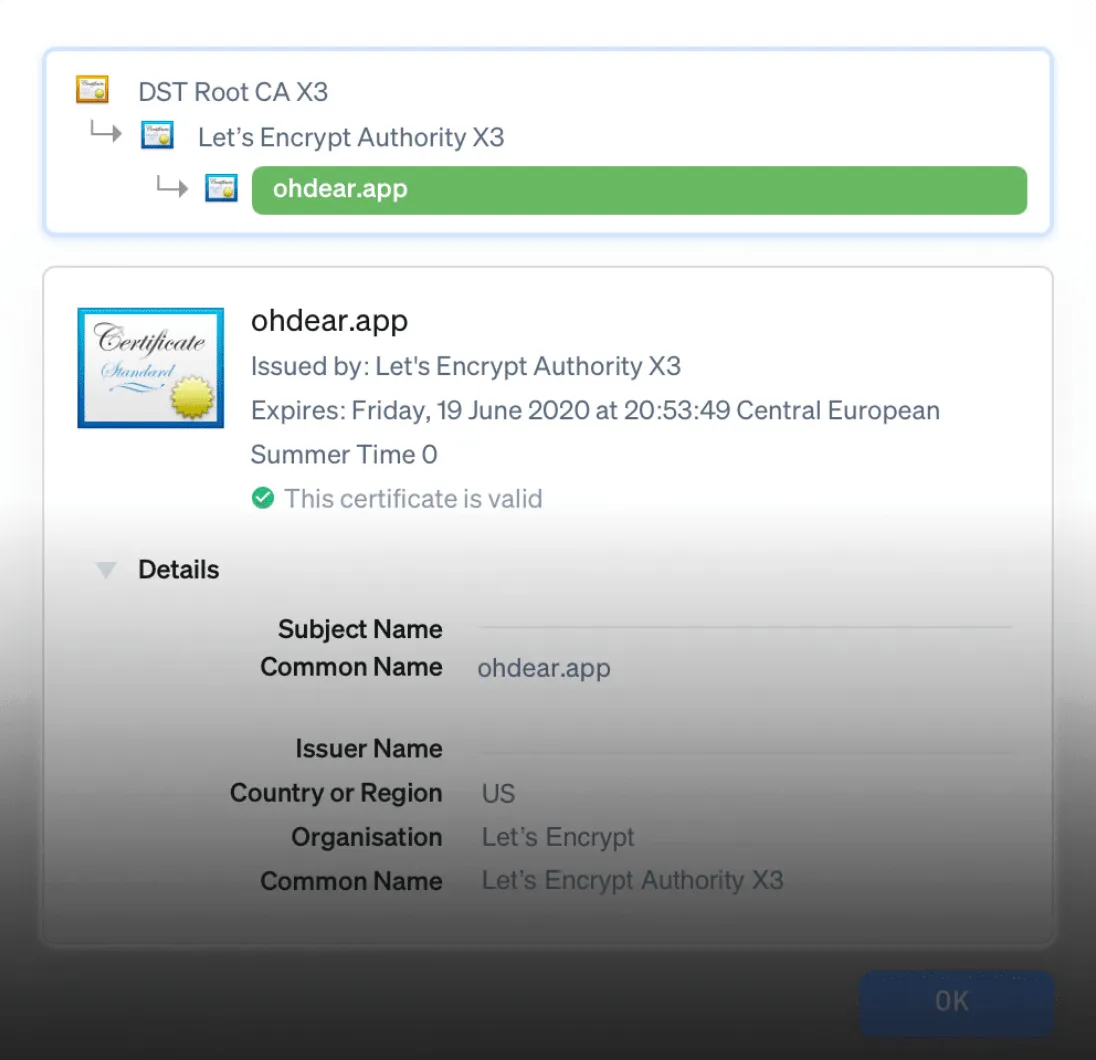Click the certificate icon beside Let's Encrypt Authority X3 in the chain
The image size is (1096, 1060).
pyautogui.click(x=157, y=136)
